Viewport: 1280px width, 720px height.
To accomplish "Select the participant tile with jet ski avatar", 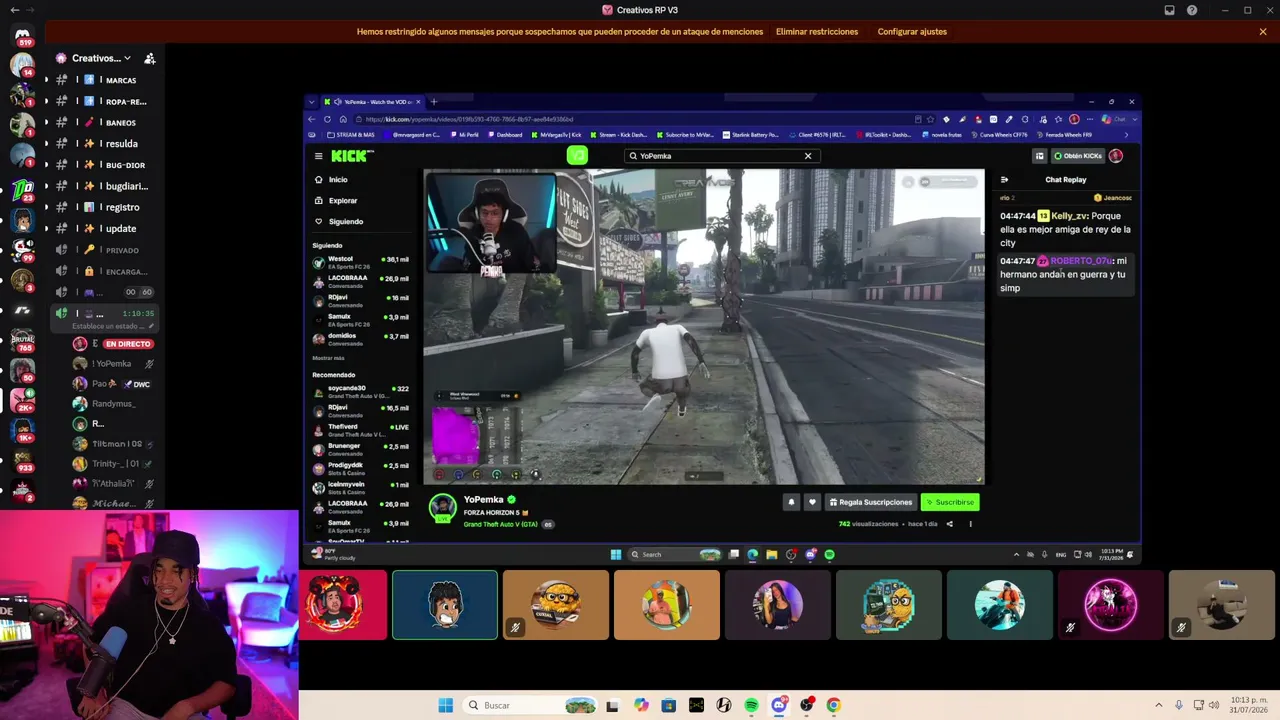I will click(999, 605).
